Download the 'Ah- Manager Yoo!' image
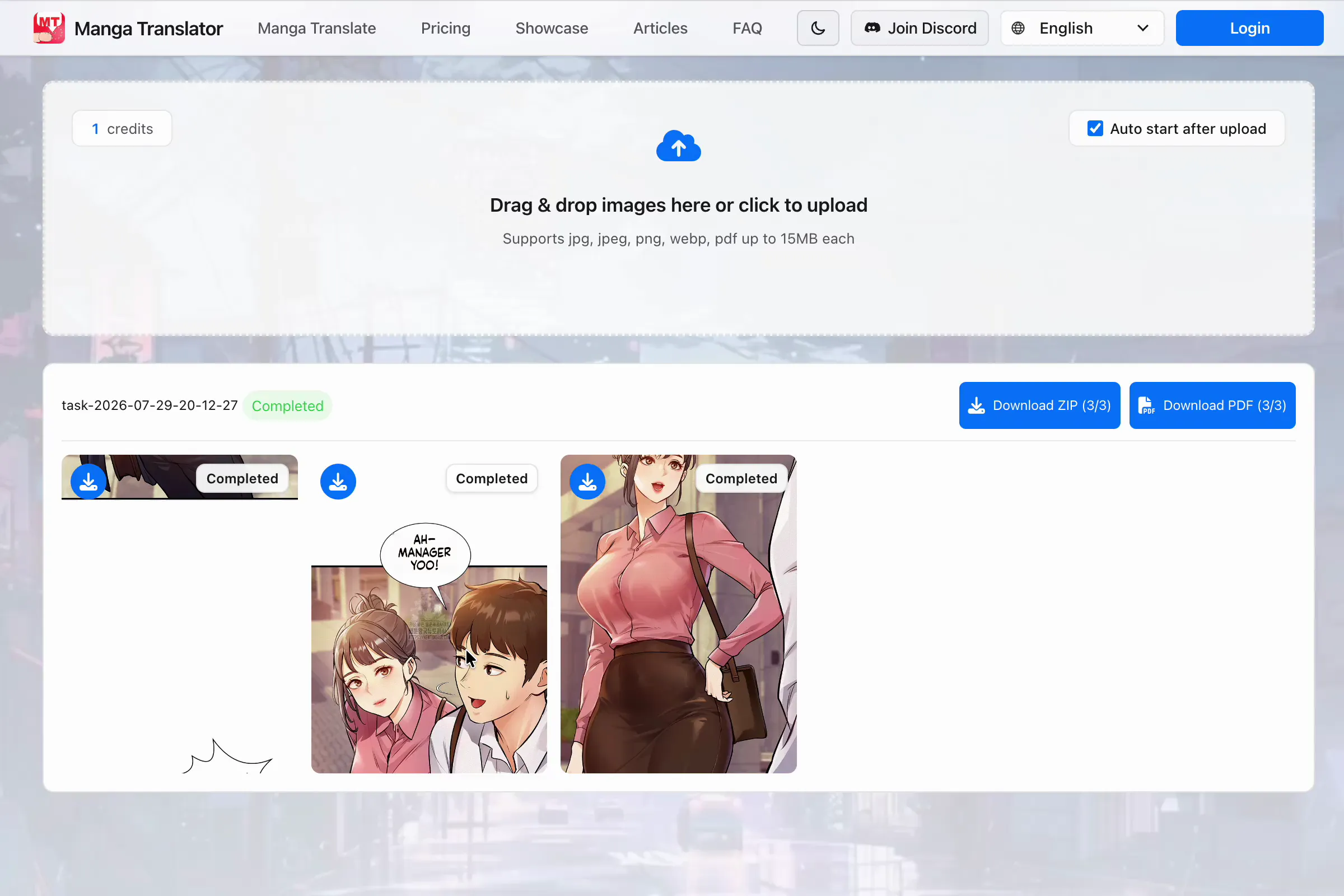The width and height of the screenshot is (1344, 896). (x=338, y=481)
